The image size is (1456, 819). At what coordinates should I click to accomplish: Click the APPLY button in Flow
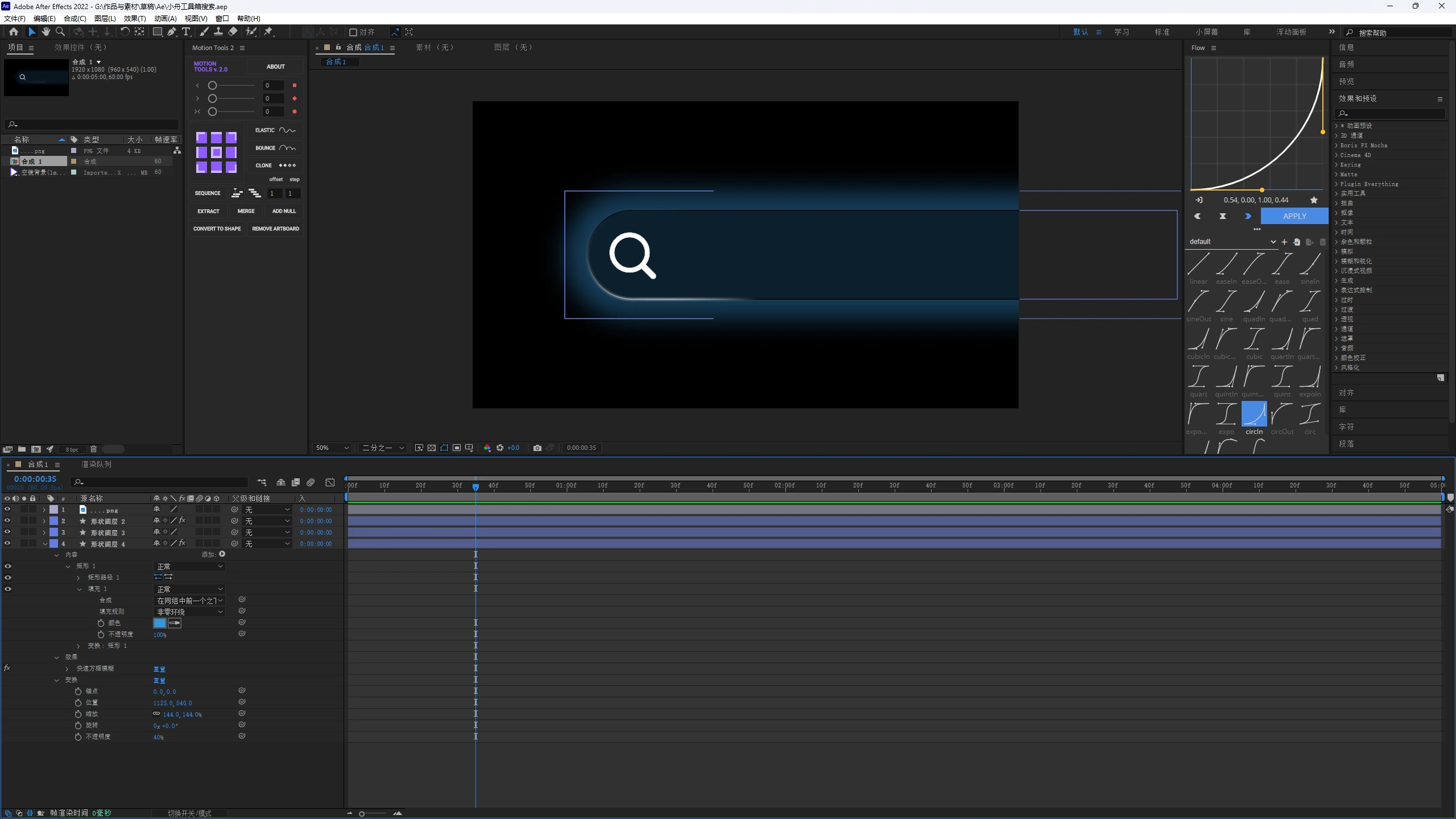[x=1294, y=216]
